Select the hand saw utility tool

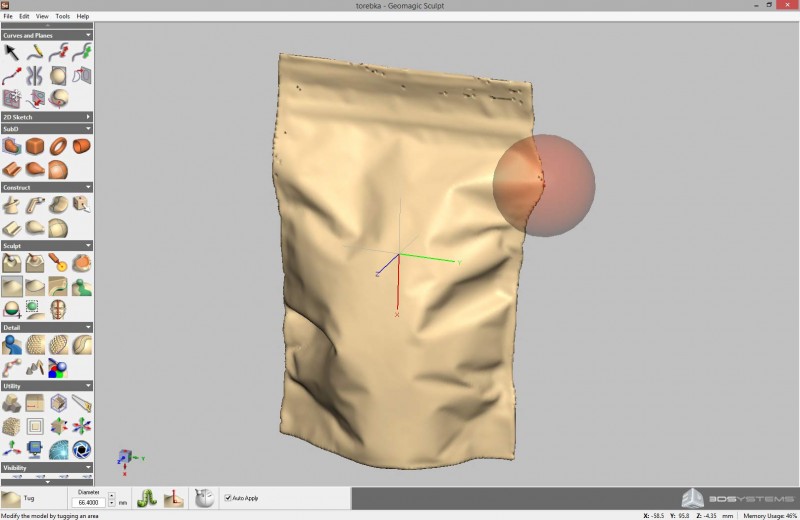tap(82, 403)
